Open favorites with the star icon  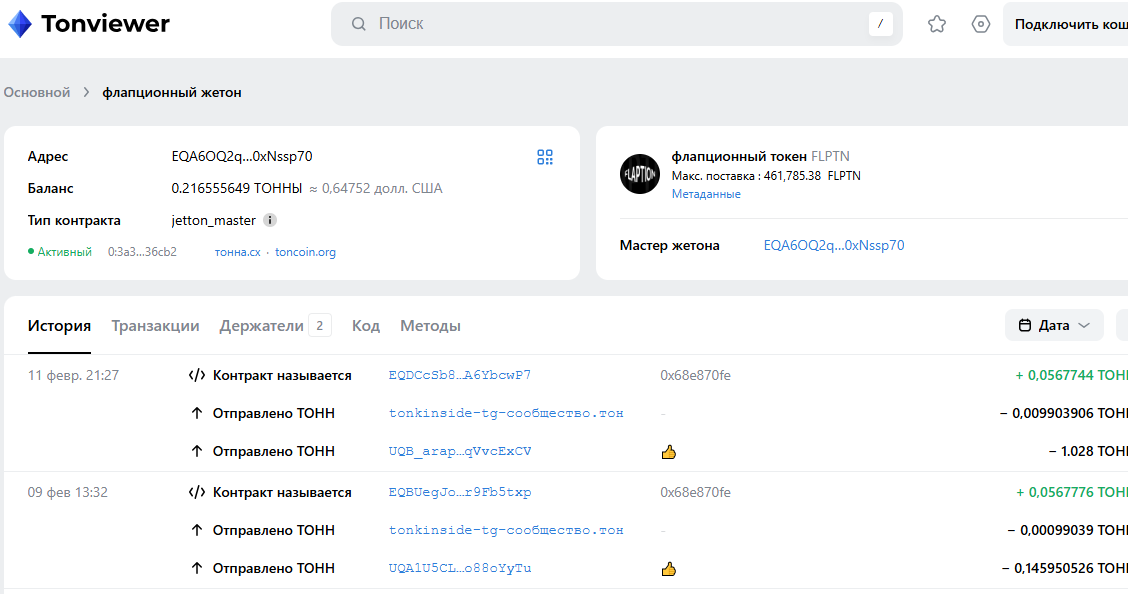[937, 24]
